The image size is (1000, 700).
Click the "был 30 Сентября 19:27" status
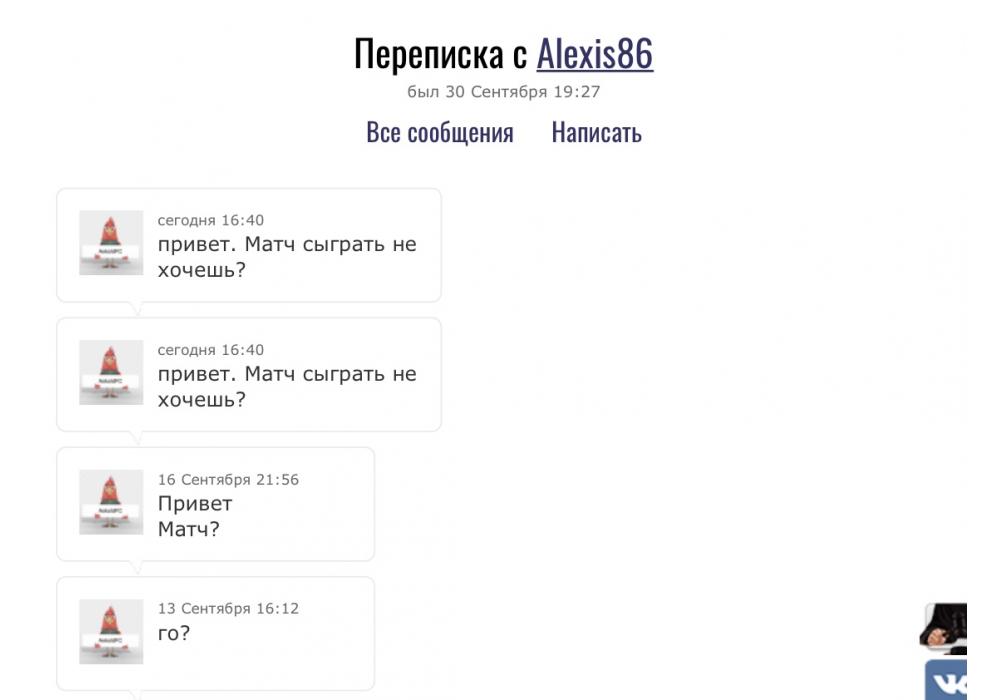pos(503,92)
